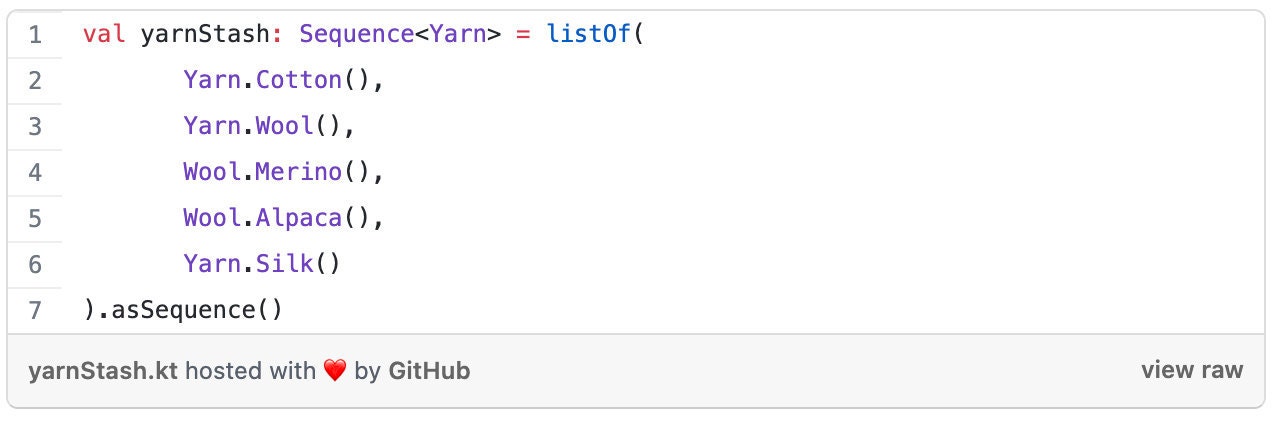Click the Silk text on line 6

click(285, 265)
